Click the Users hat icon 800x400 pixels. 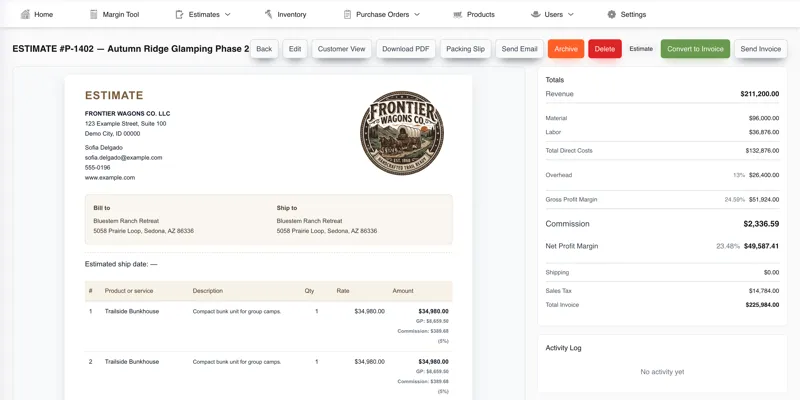click(x=536, y=14)
